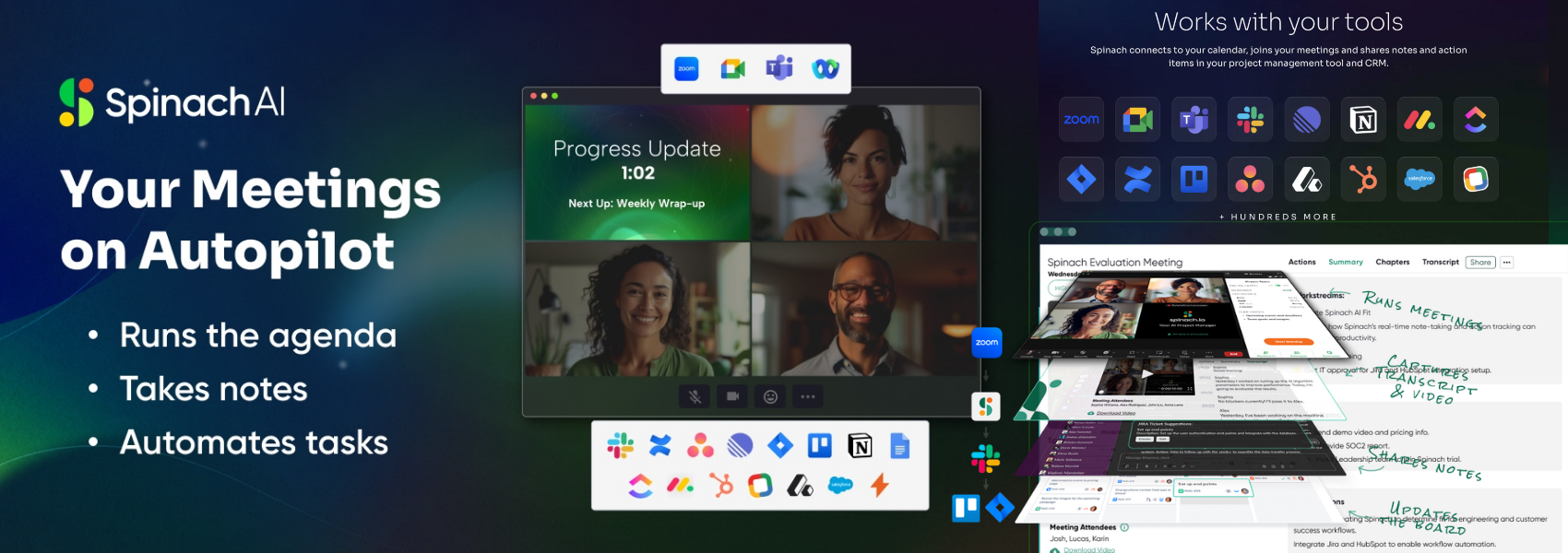Select the HubSpot tile in the tools grid
Image resolution: width=1568 pixels, height=553 pixels.
tap(1363, 179)
